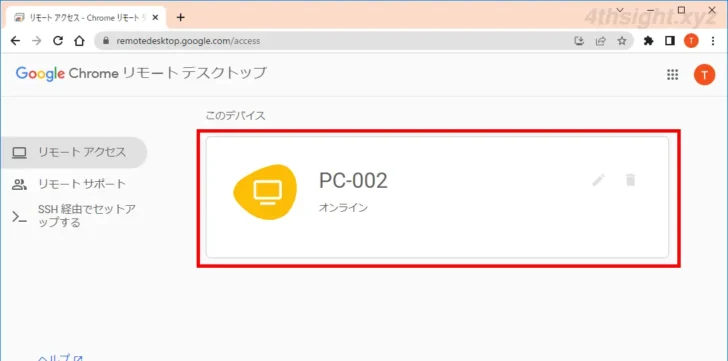Click the ヘルプ link at the bottom
728x361 pixels.
click(60, 357)
